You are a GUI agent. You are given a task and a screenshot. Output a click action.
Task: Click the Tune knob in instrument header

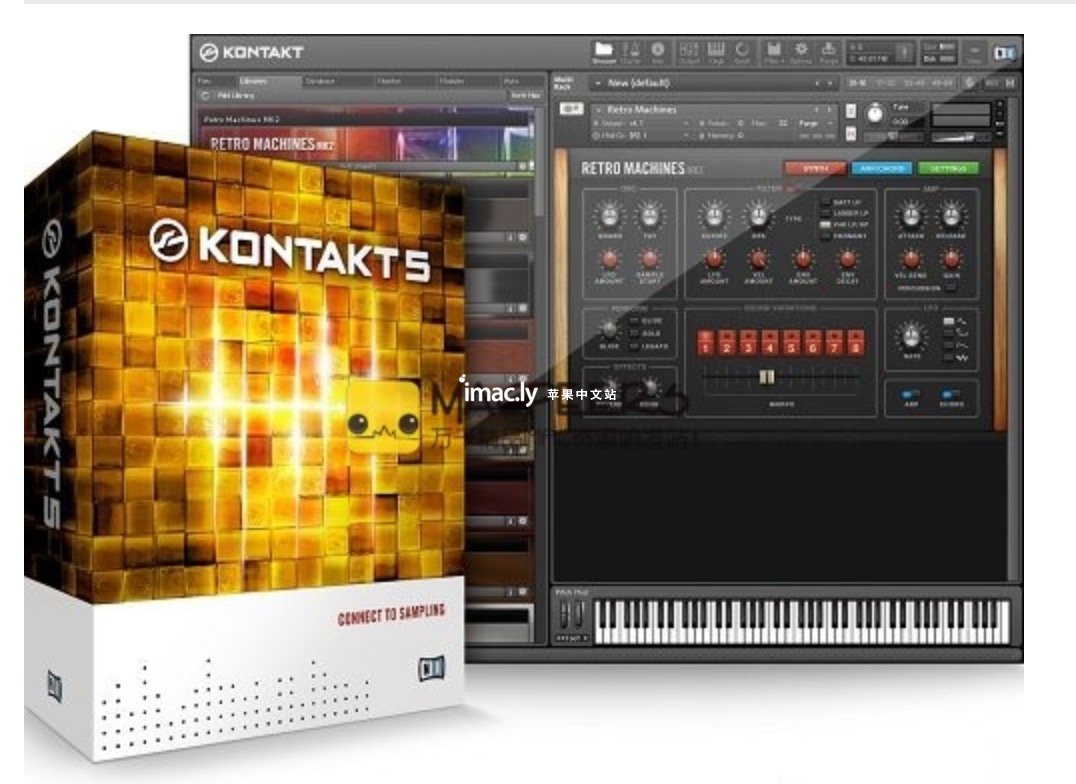point(875,113)
